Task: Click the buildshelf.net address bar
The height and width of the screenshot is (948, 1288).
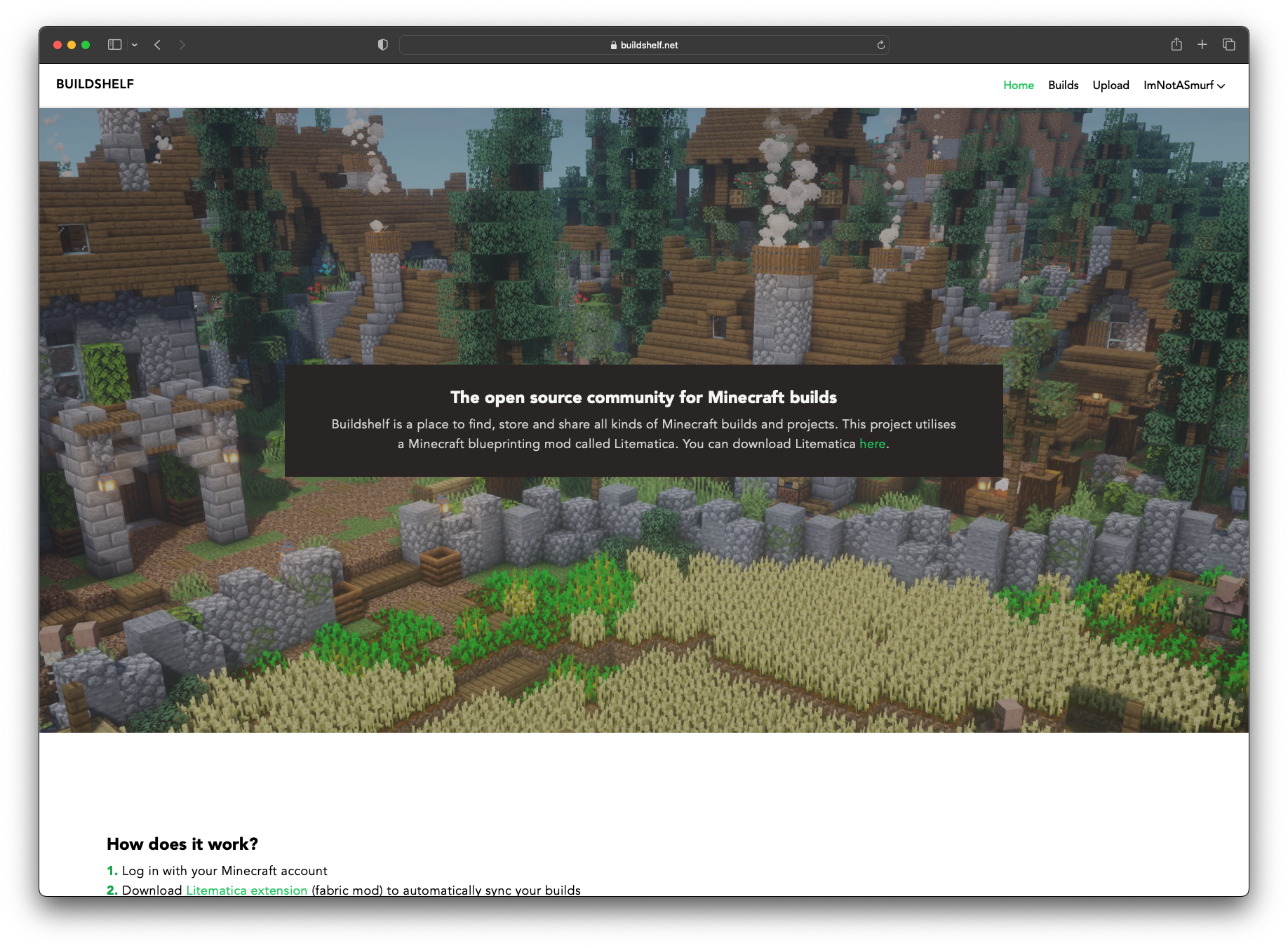Action: tap(644, 45)
